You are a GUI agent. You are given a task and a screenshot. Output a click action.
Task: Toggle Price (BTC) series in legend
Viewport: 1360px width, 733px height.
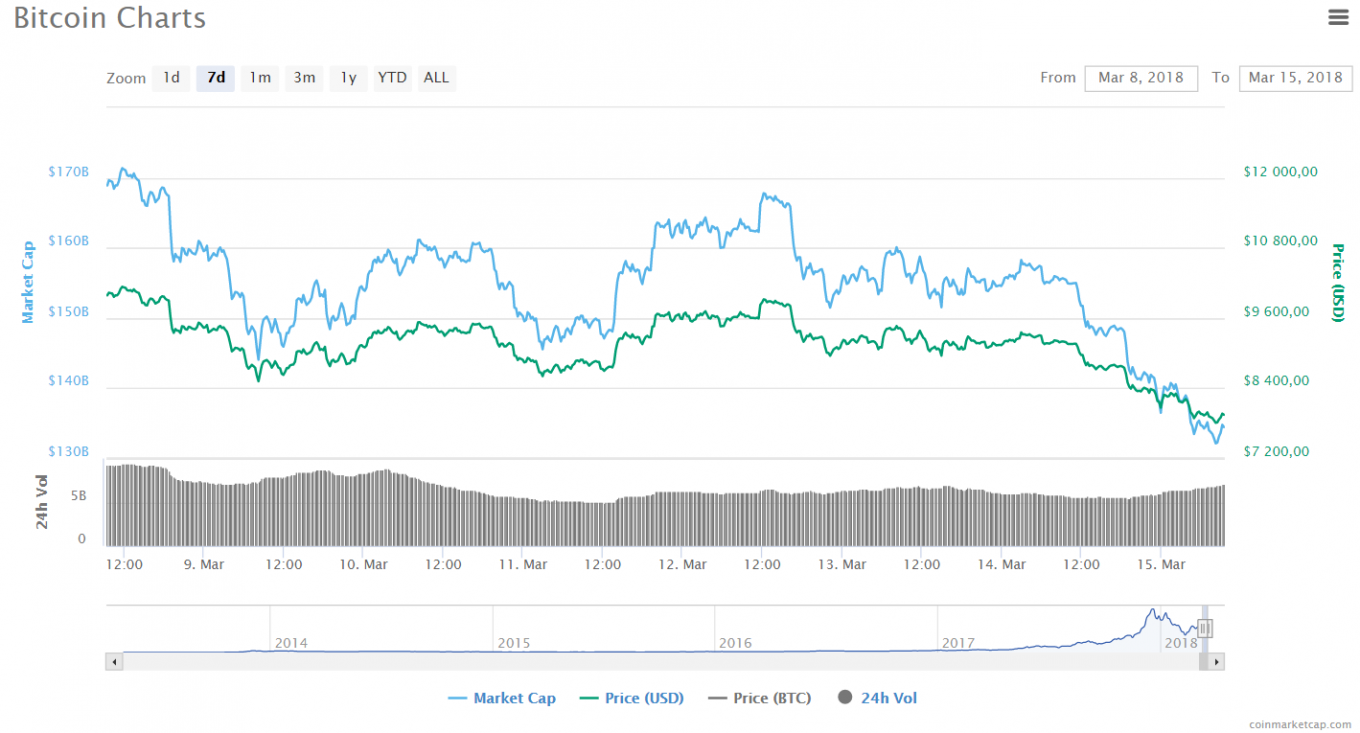tap(759, 698)
